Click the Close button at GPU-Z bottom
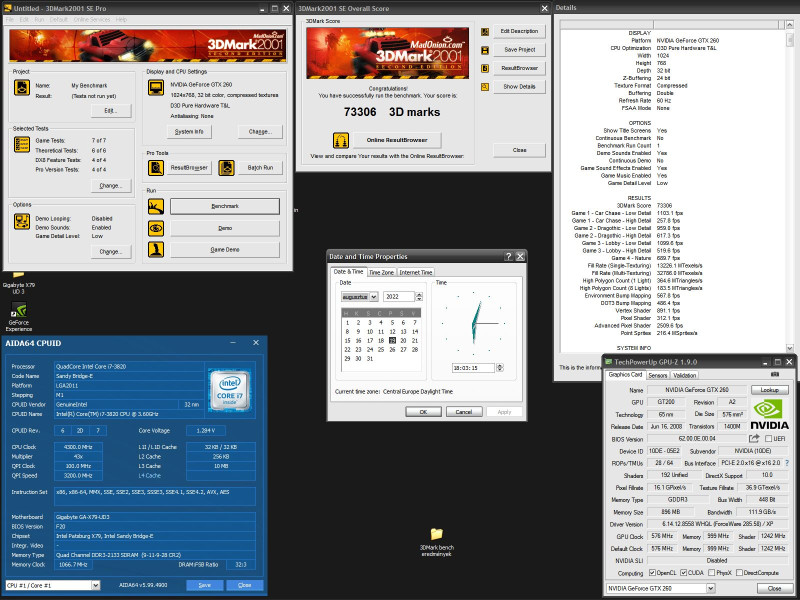 [774, 588]
